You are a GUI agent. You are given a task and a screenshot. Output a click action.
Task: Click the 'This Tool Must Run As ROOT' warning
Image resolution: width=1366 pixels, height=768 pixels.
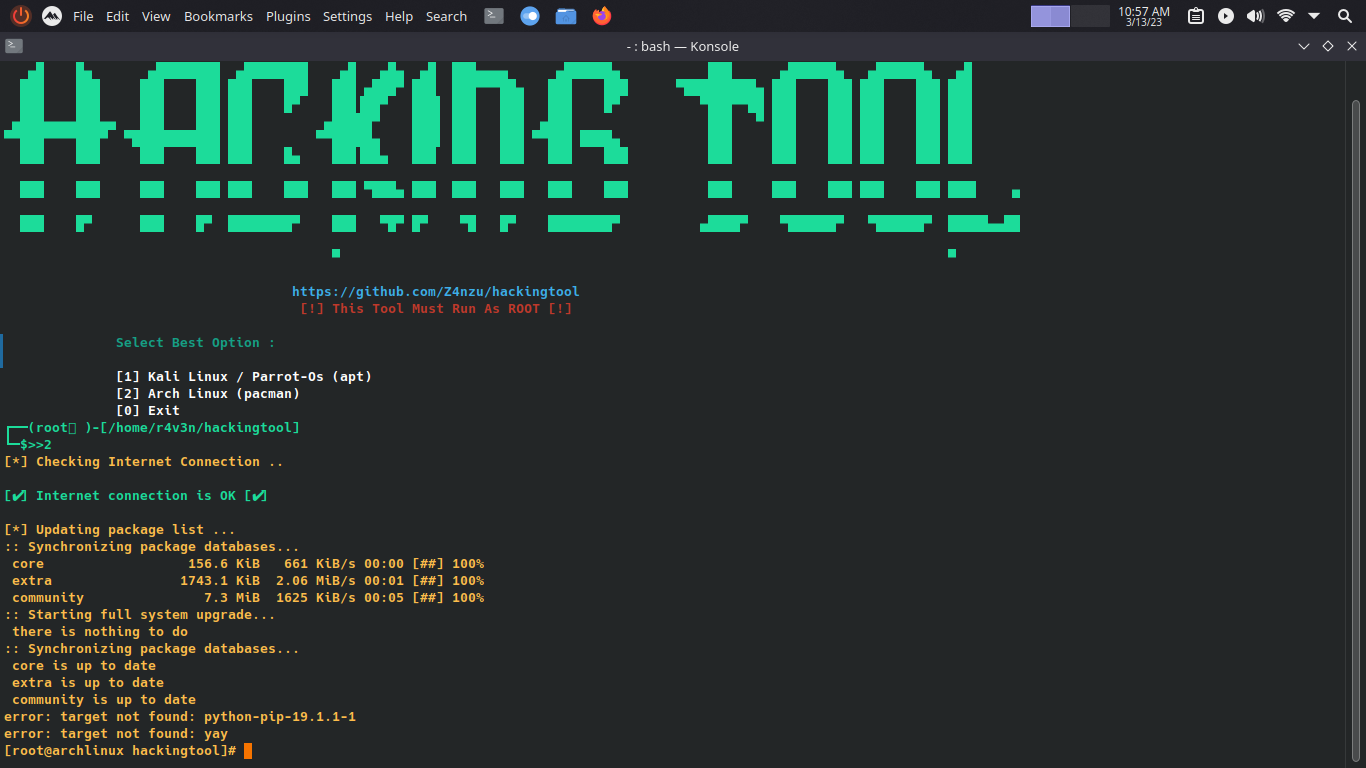click(436, 309)
